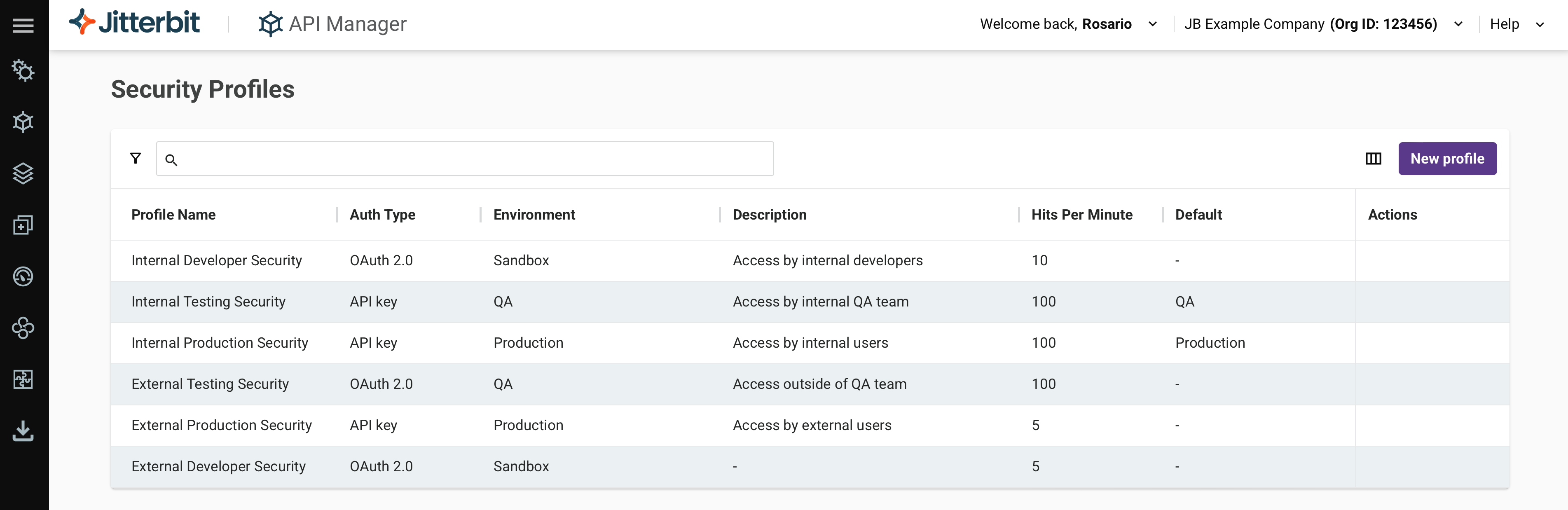
Task: Open the hamburger navigation menu
Action: (23, 25)
